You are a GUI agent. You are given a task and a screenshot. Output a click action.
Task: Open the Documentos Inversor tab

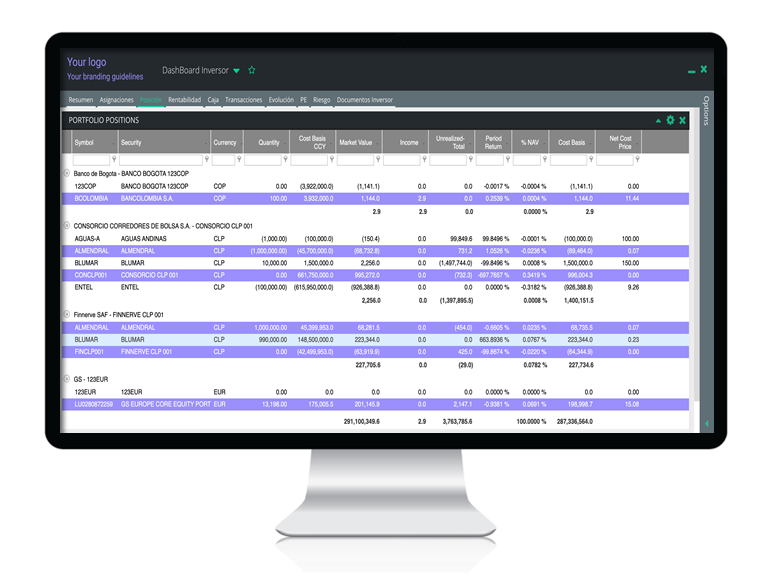pyautogui.click(x=365, y=100)
